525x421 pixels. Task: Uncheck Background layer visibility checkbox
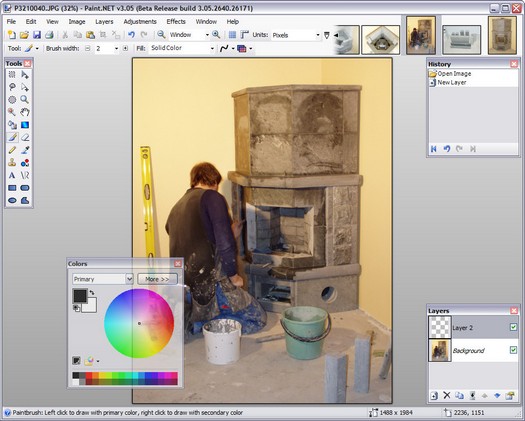(513, 350)
